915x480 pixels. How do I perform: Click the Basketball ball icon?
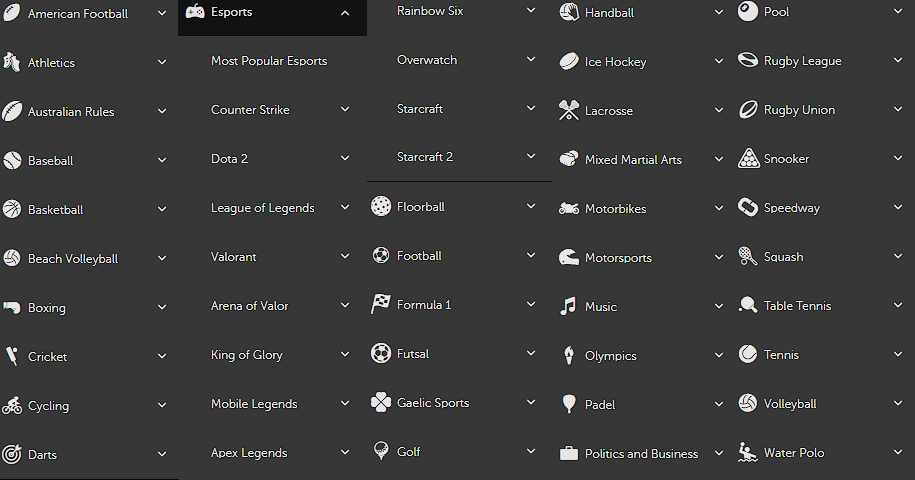pos(12,209)
